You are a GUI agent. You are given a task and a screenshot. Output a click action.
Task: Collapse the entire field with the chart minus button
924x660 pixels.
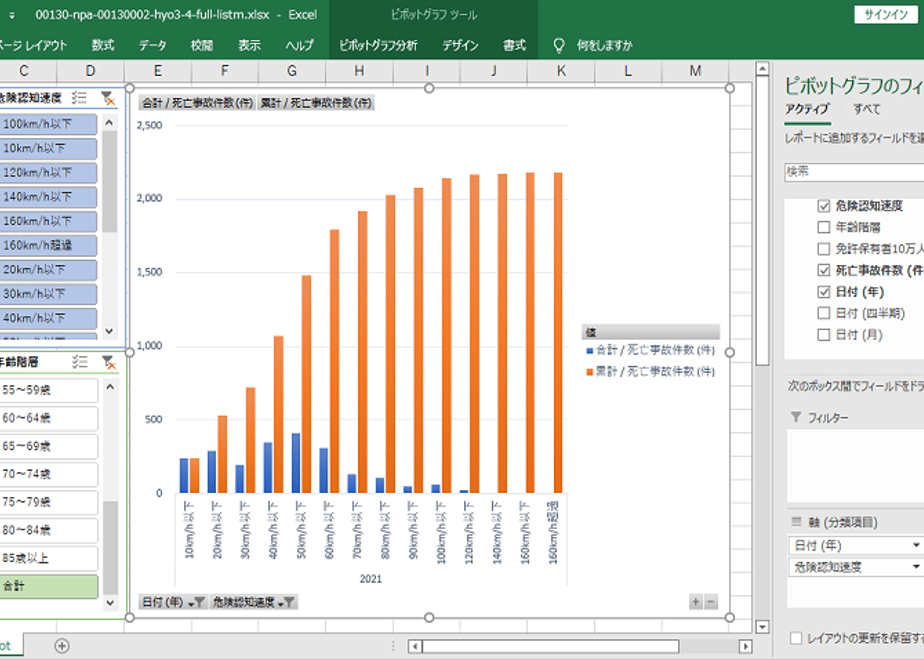point(711,602)
